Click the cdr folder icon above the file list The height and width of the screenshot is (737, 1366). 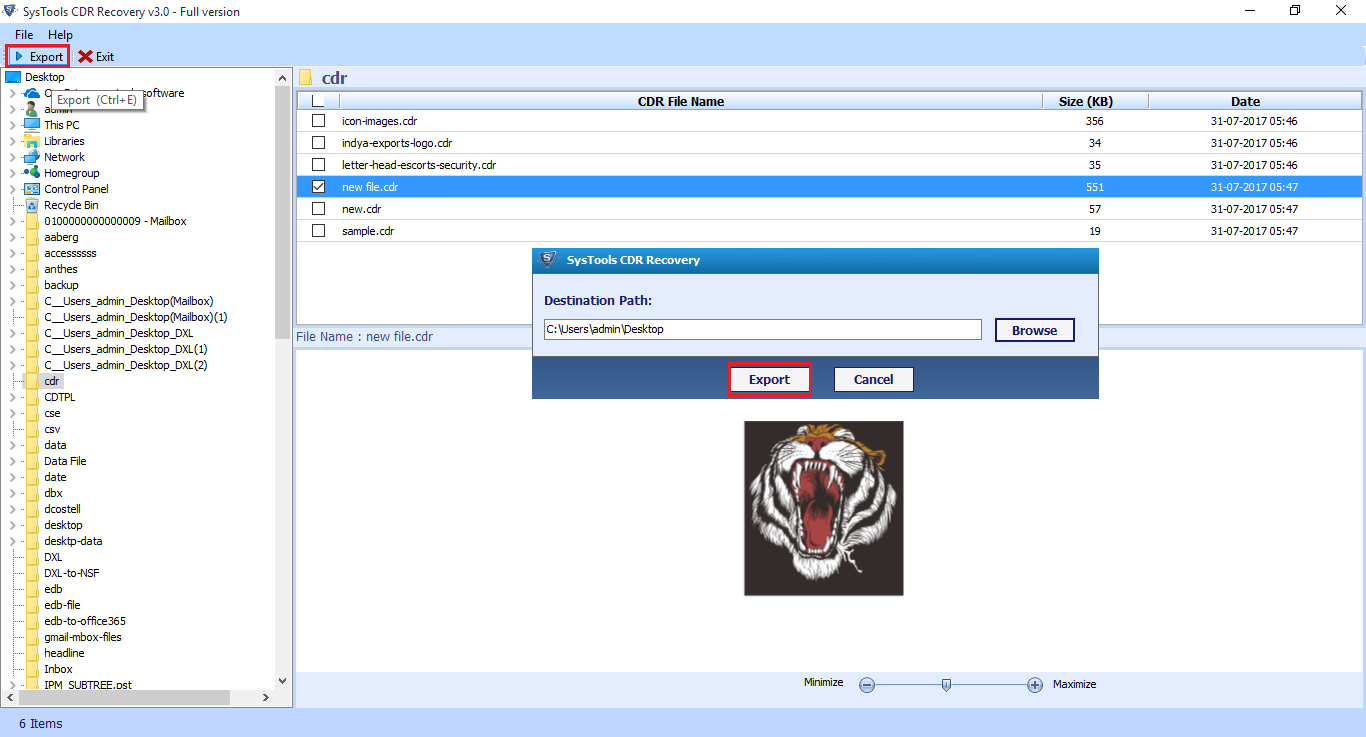tap(306, 77)
